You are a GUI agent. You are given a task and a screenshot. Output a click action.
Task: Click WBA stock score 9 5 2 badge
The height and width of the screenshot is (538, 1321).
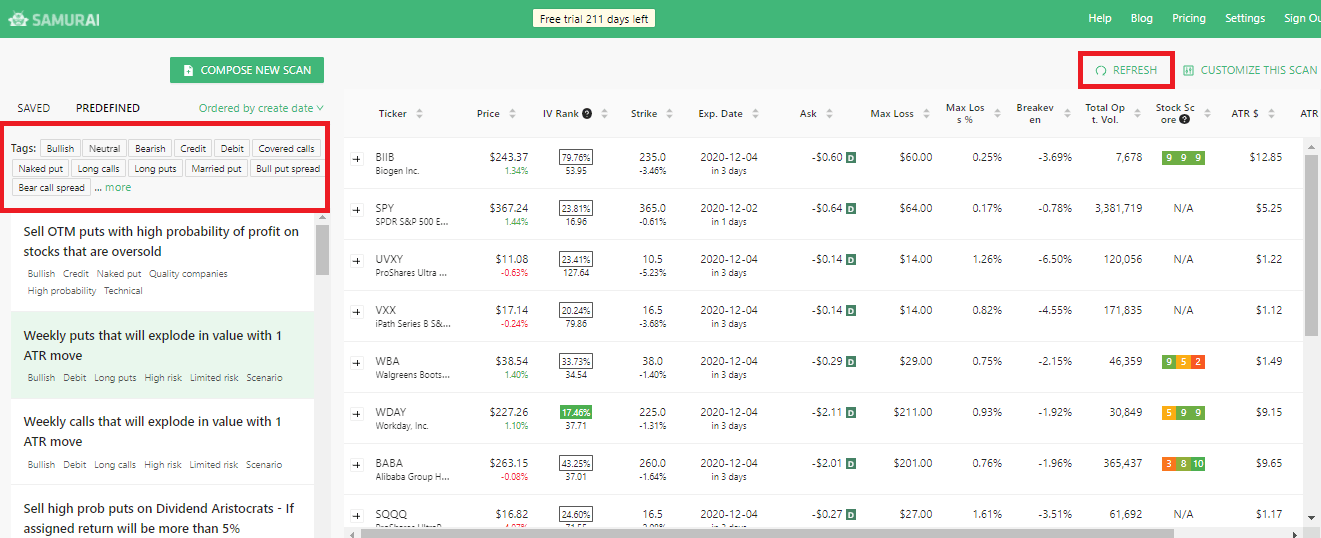click(1183, 362)
